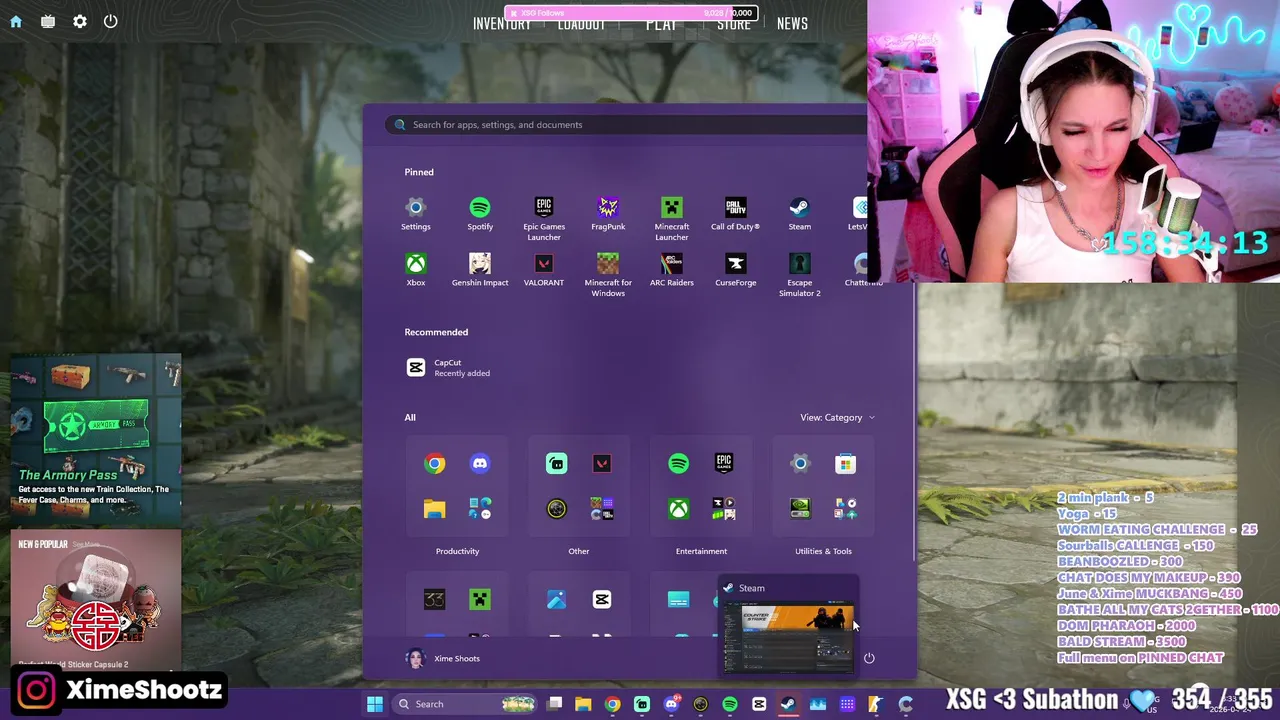Image resolution: width=1280 pixels, height=720 pixels.
Task: Go to the CS2 home icon
Action: (16, 21)
